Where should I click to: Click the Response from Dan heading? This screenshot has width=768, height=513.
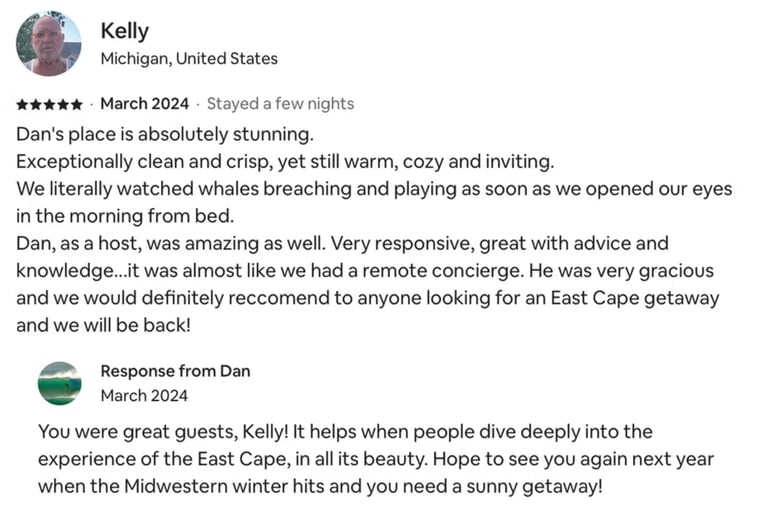(175, 371)
